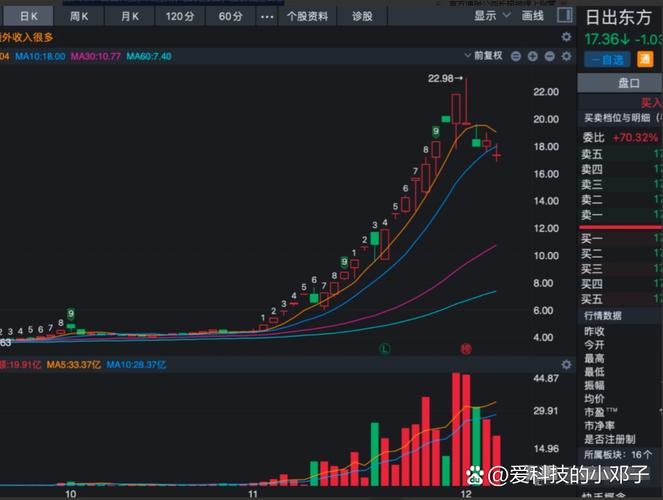Screen dimensions: 663x500
Task: Switch to the 120分 chart tab
Action: (180, 16)
